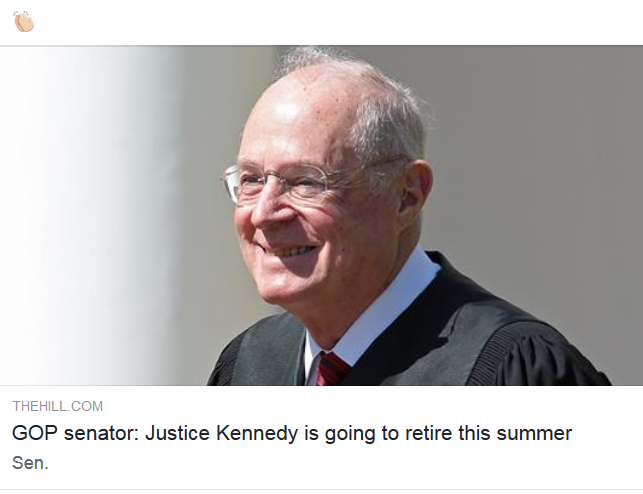Open the article preview photo
Screen dimensions: 643x494
point(321,215)
